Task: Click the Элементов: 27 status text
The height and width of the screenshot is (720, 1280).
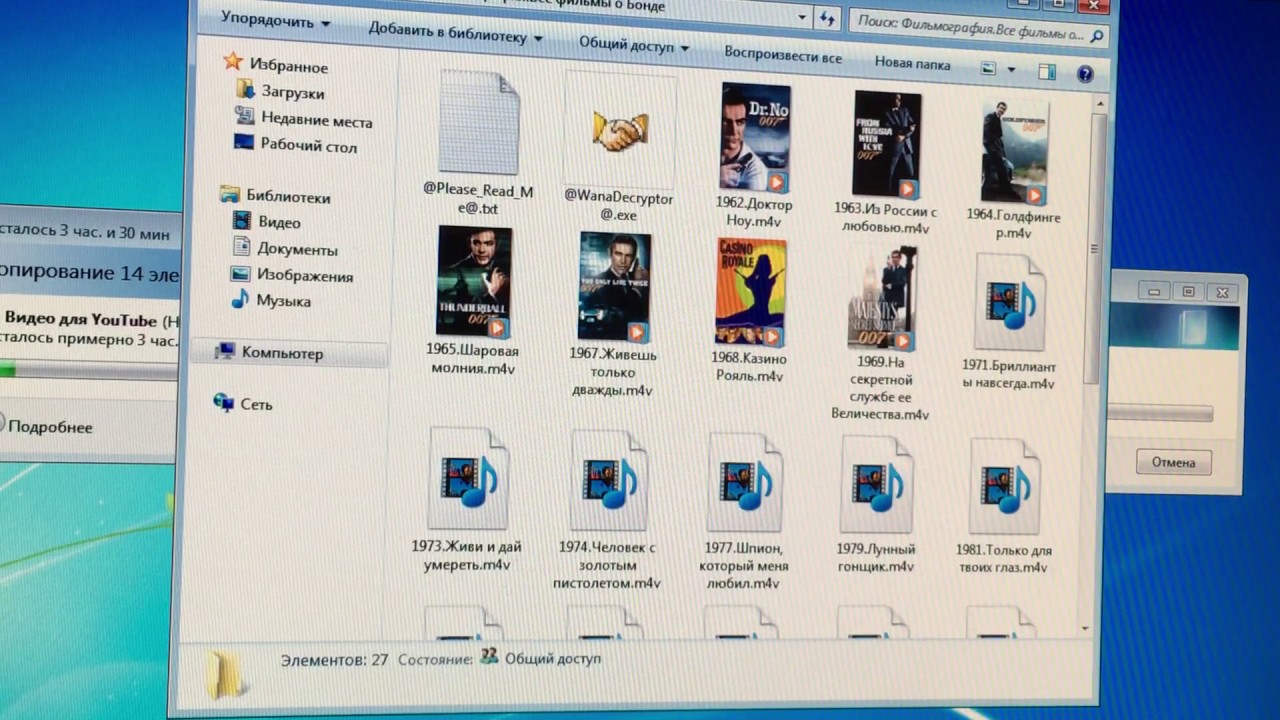Action: click(x=334, y=660)
